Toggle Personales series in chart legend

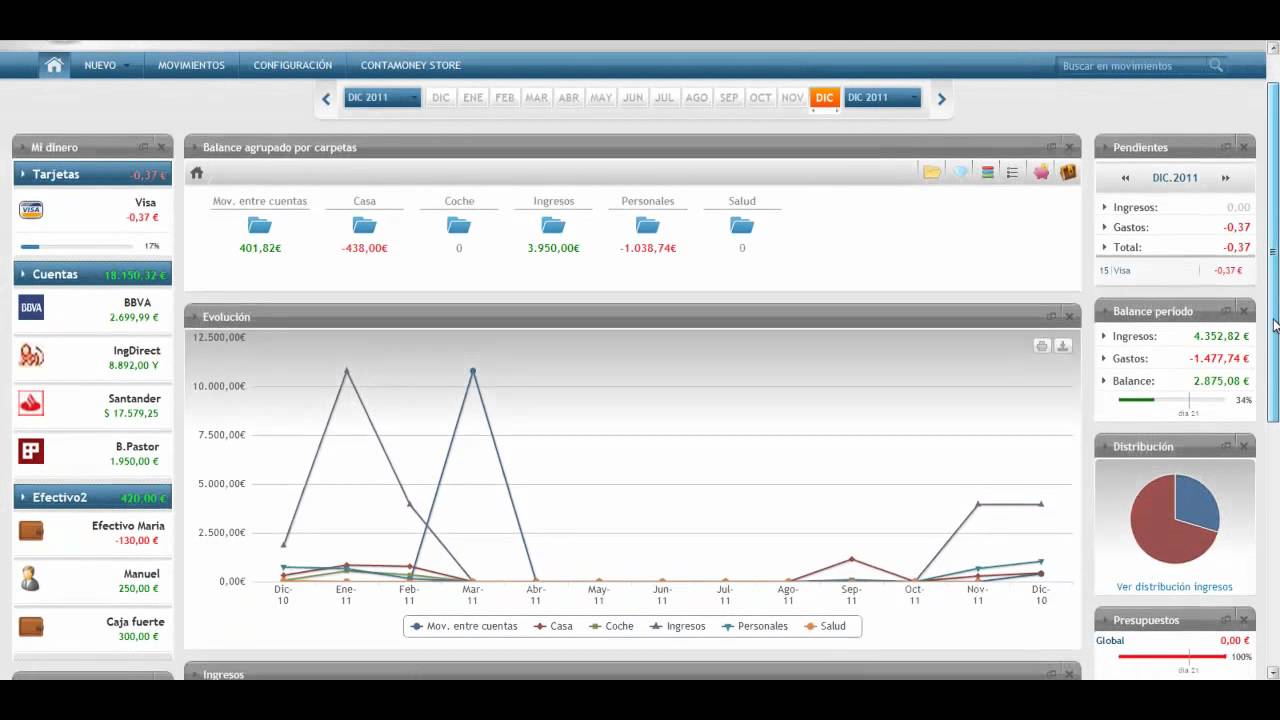point(753,626)
